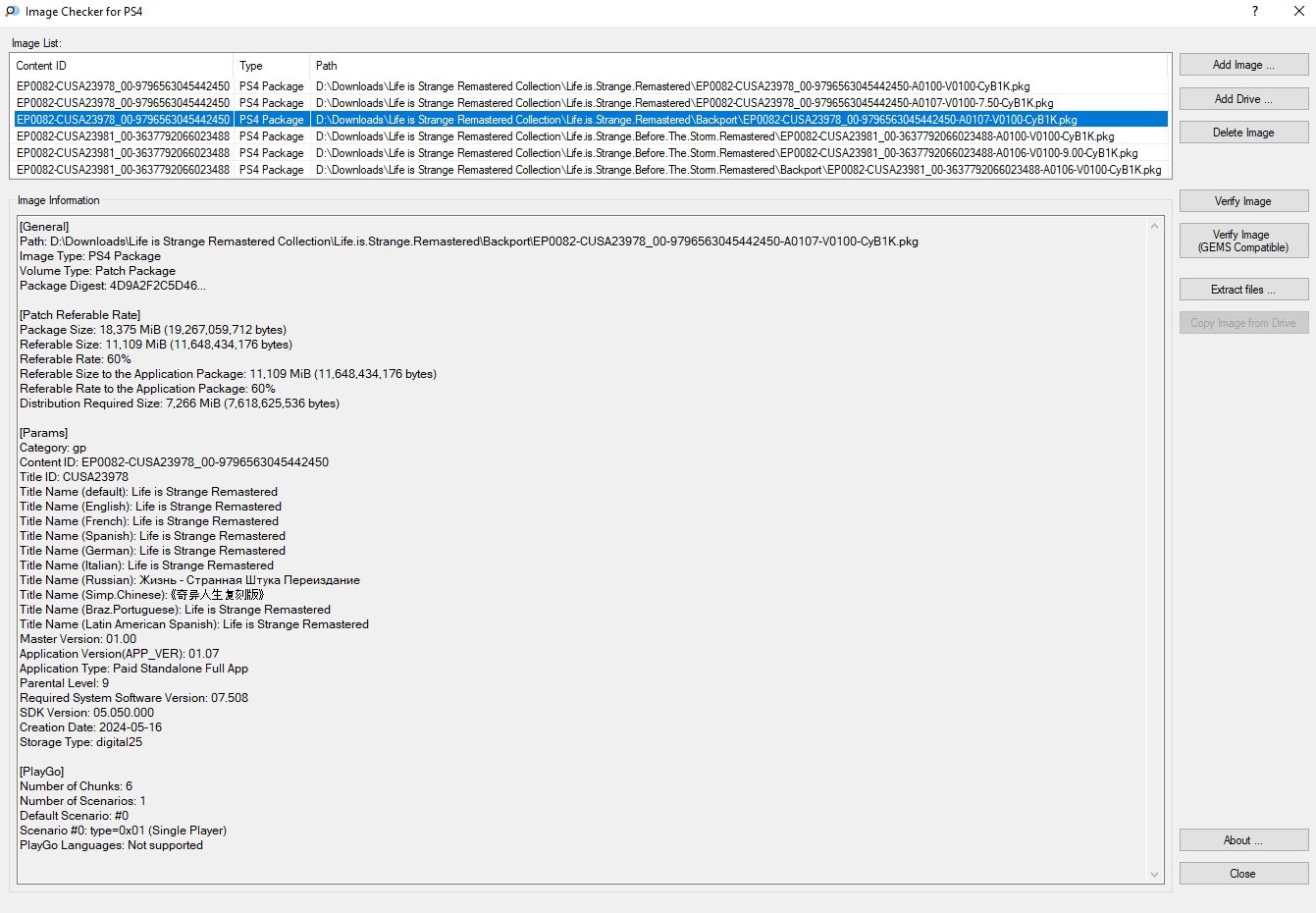Sort list by Content ID column header

click(x=122, y=66)
